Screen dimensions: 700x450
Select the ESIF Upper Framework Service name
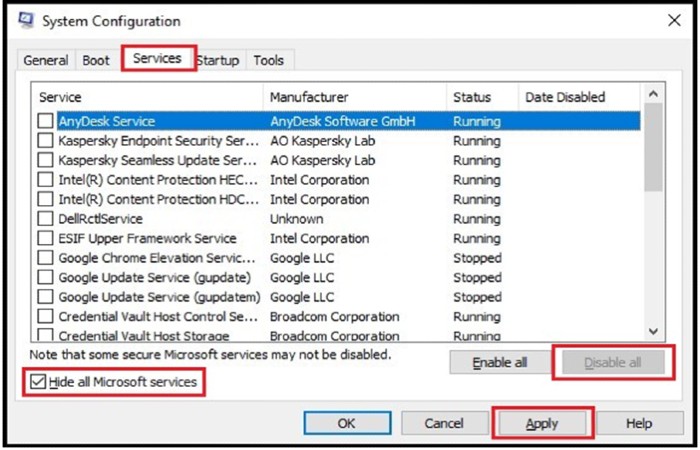[147, 238]
